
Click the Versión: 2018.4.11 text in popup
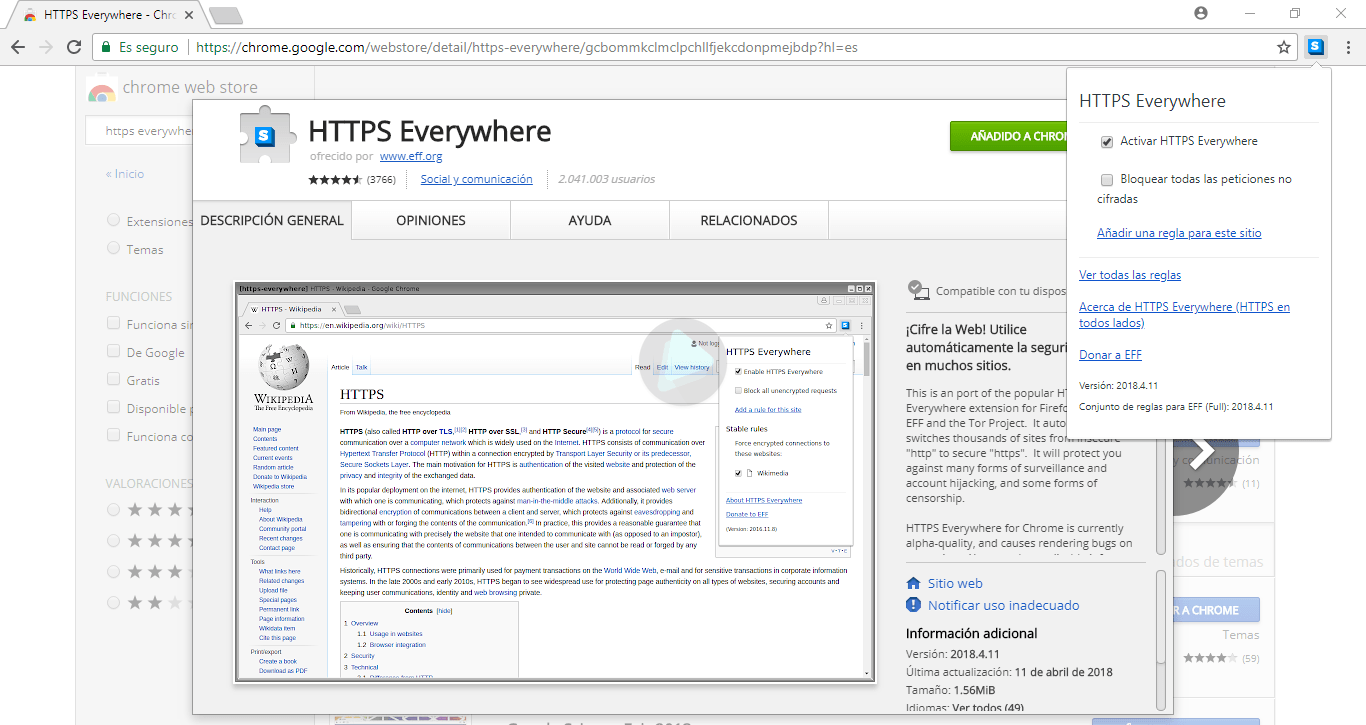[x=1118, y=385]
